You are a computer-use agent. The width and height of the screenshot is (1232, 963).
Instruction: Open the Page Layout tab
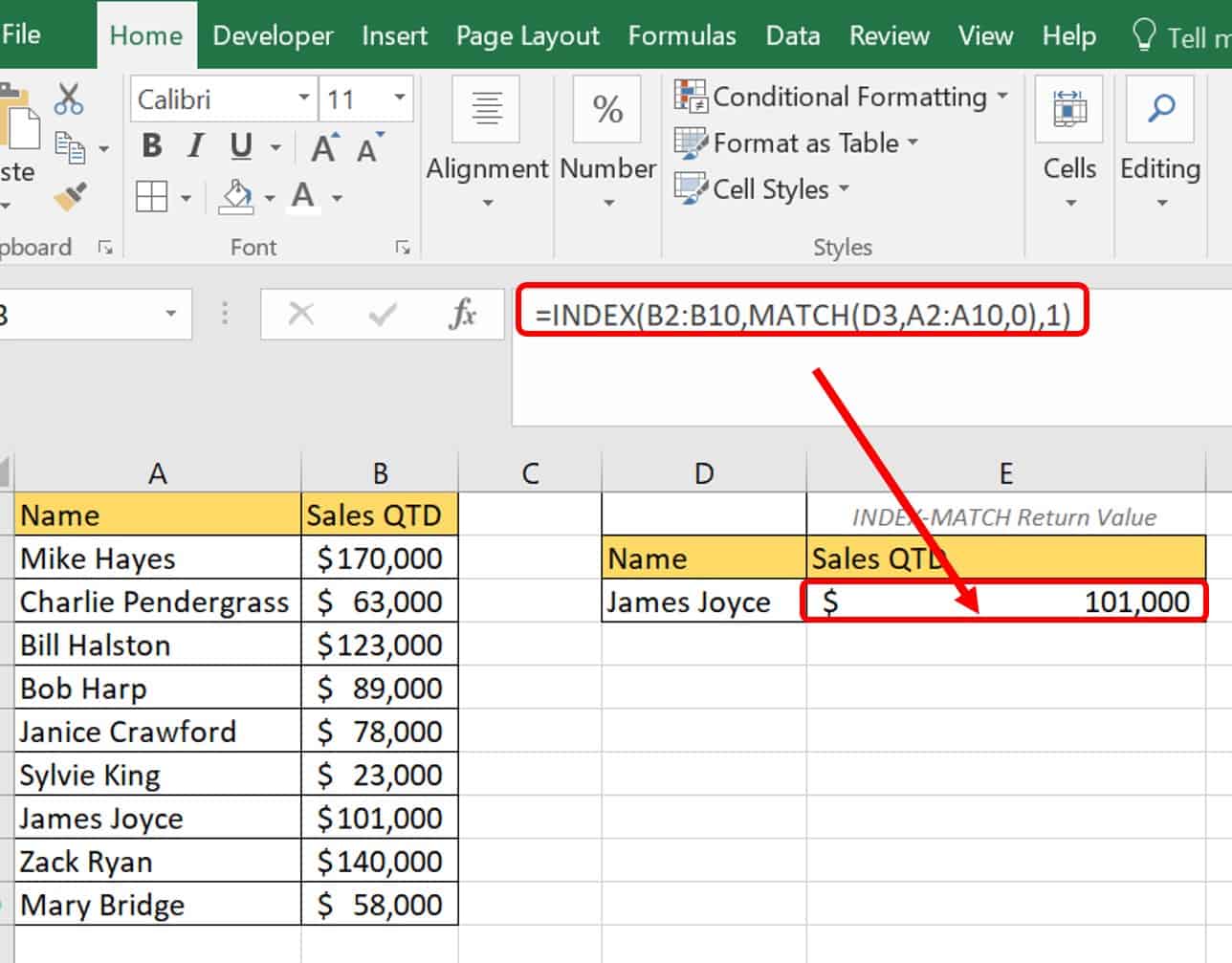coord(527,36)
